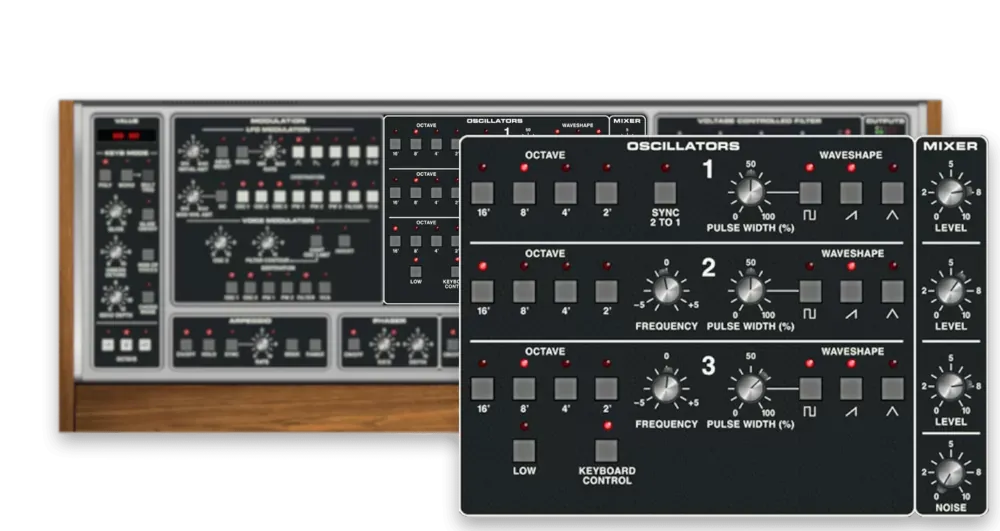Enable sawtooth waveshape on oscillator 1
Viewport: 1000px width, 531px height.
point(851,193)
